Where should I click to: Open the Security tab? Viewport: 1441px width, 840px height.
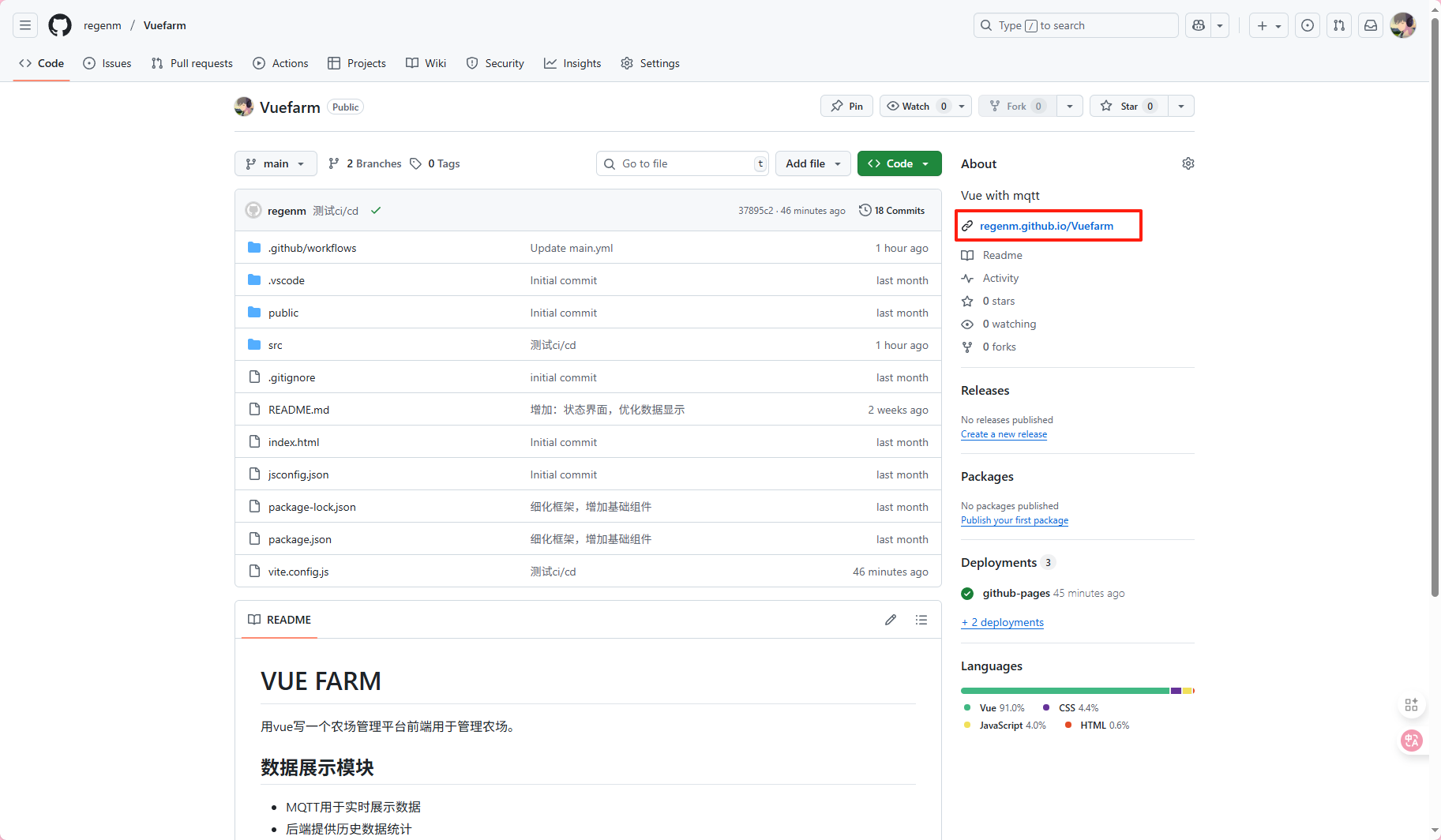[x=495, y=63]
